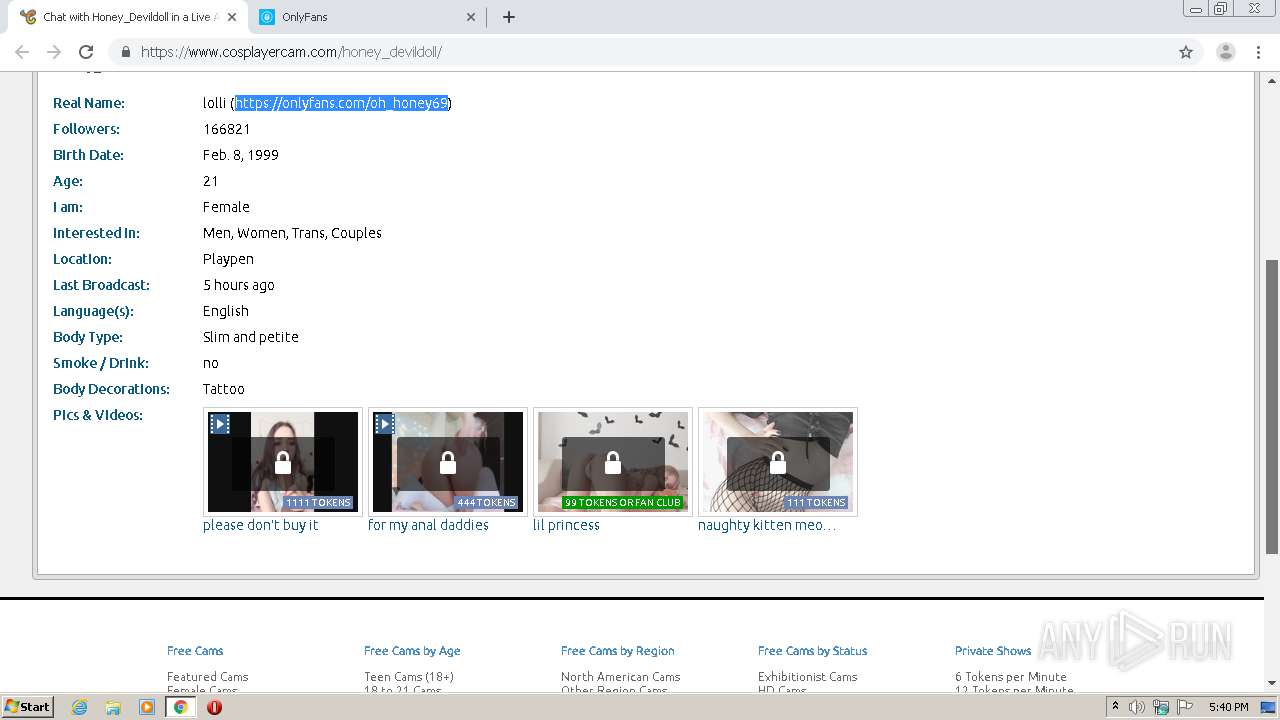Screen dimensions: 1280x720
Task: Open the network status tray icon
Action: (x=1161, y=707)
